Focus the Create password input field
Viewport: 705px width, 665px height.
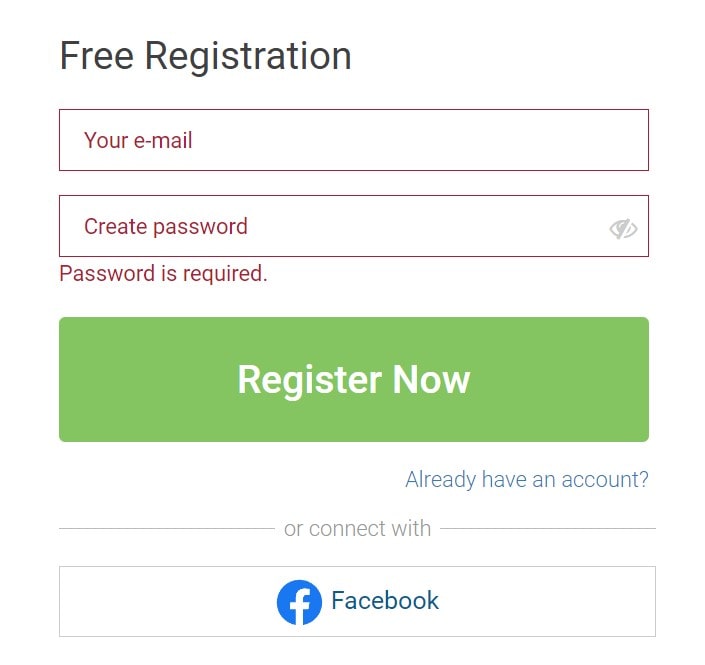coord(354,226)
